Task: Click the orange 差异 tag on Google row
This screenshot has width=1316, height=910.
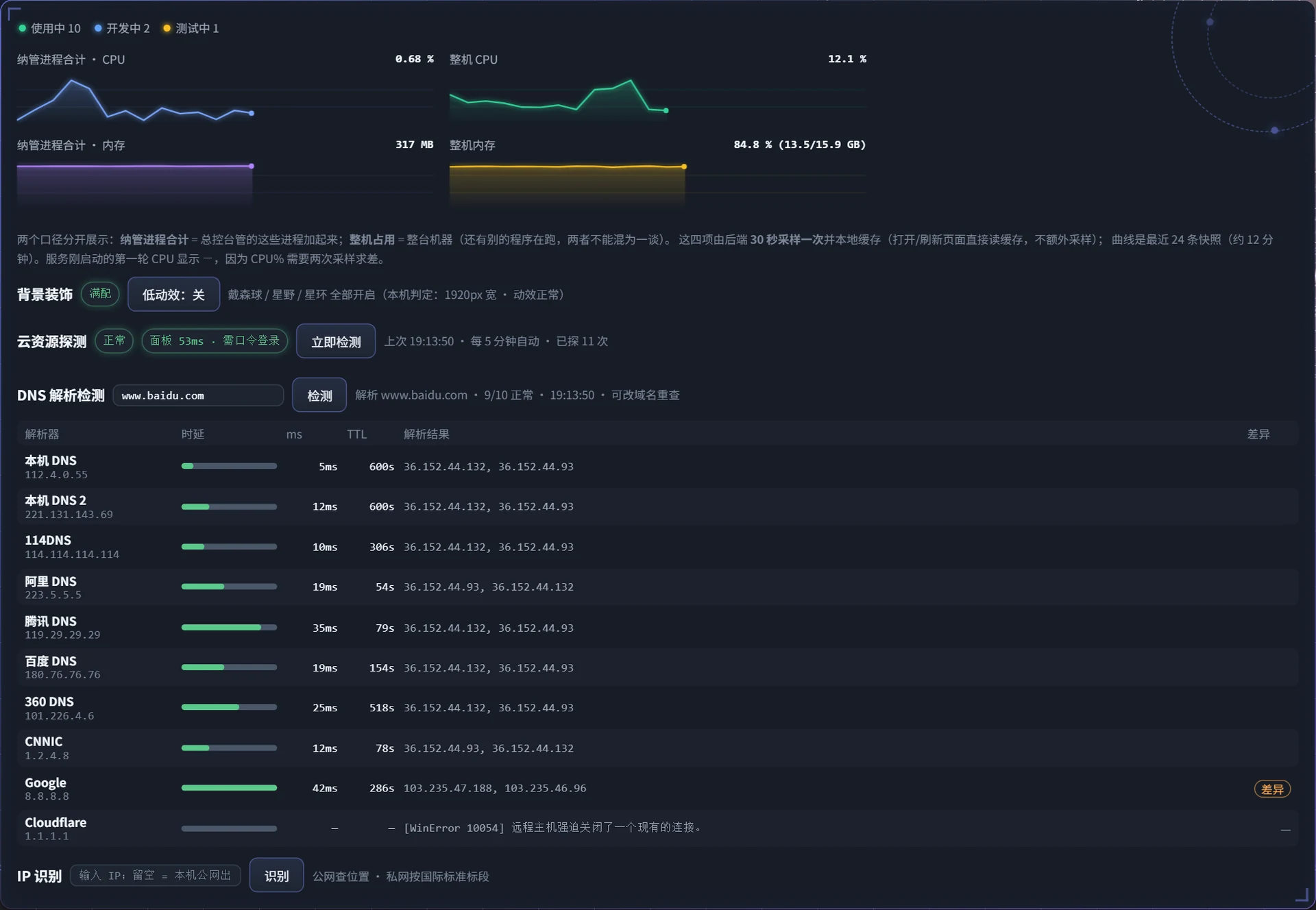Action: (x=1272, y=789)
